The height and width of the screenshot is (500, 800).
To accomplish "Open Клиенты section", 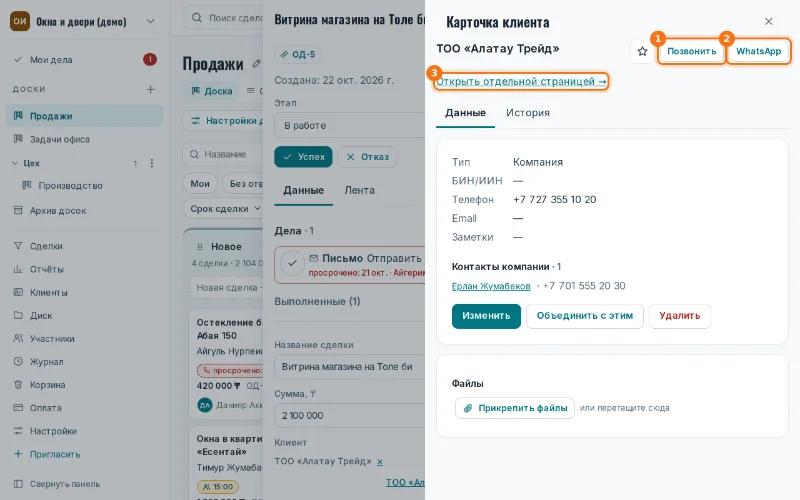I will pyautogui.click(x=84, y=292).
